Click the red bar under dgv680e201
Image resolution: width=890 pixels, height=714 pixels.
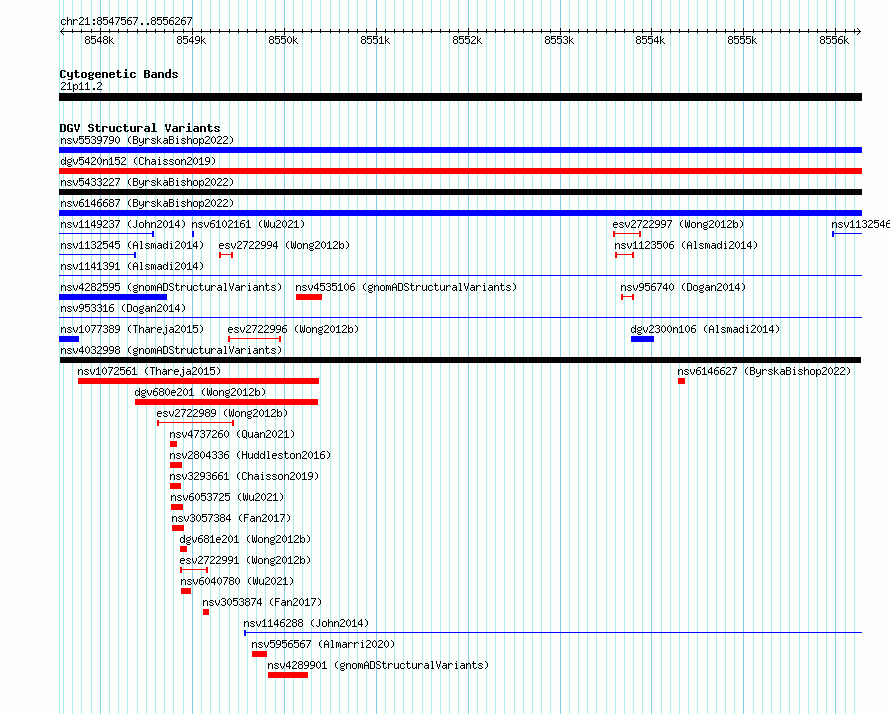[x=226, y=402]
